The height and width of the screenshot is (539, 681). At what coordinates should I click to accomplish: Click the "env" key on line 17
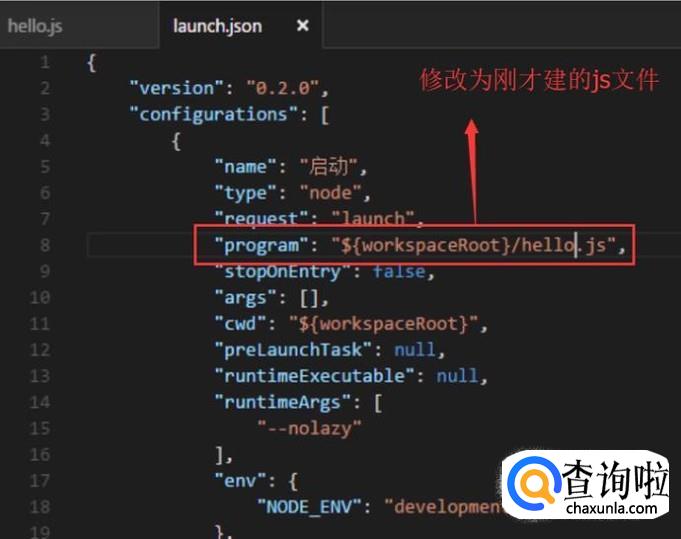[241, 481]
